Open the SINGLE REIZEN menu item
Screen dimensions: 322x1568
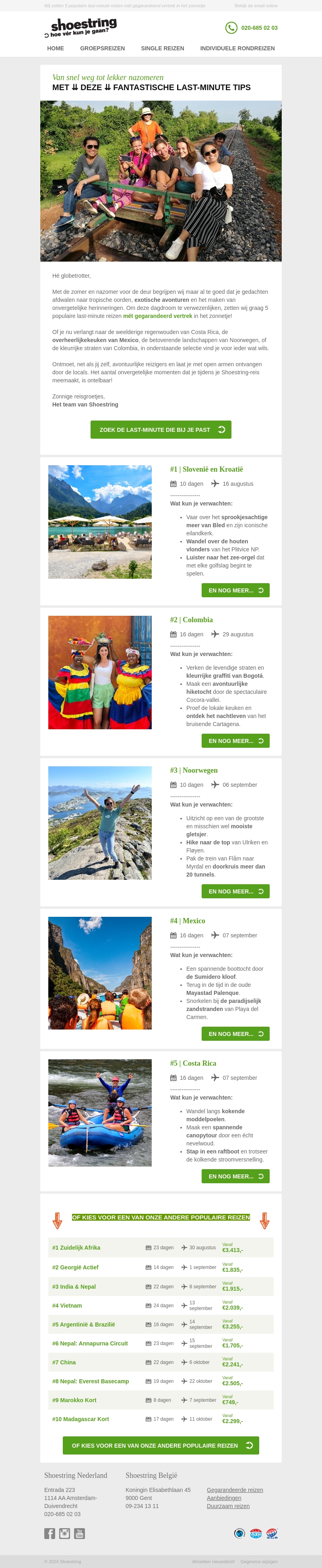[x=163, y=49]
